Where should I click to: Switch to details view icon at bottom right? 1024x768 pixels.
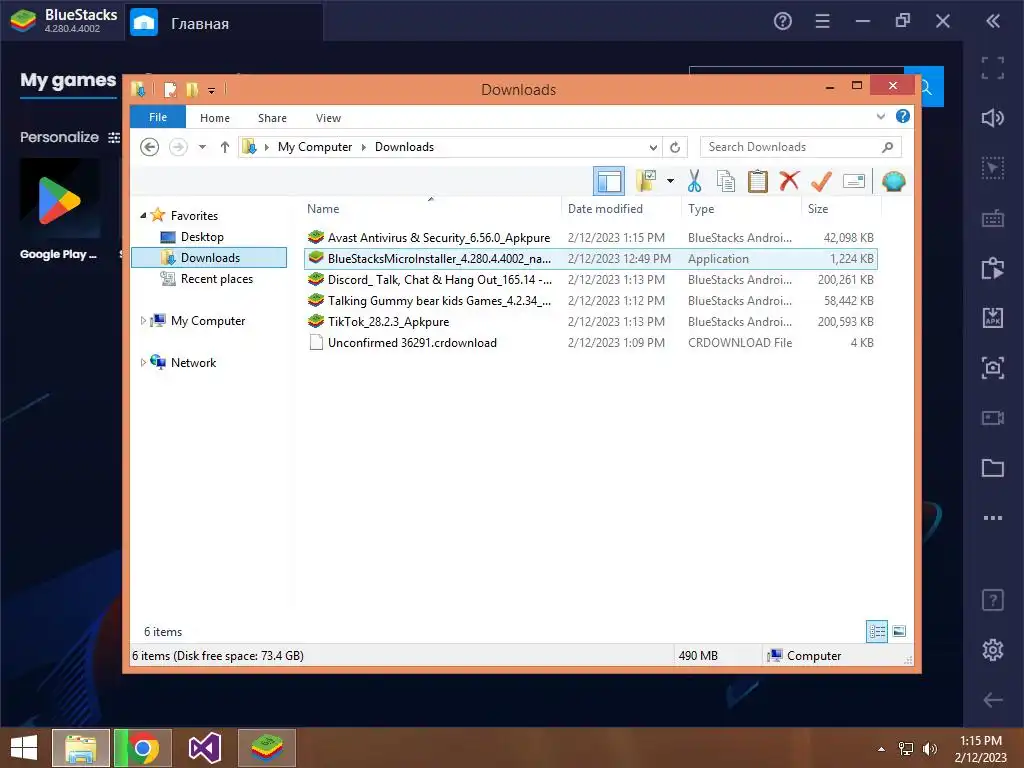coord(877,631)
